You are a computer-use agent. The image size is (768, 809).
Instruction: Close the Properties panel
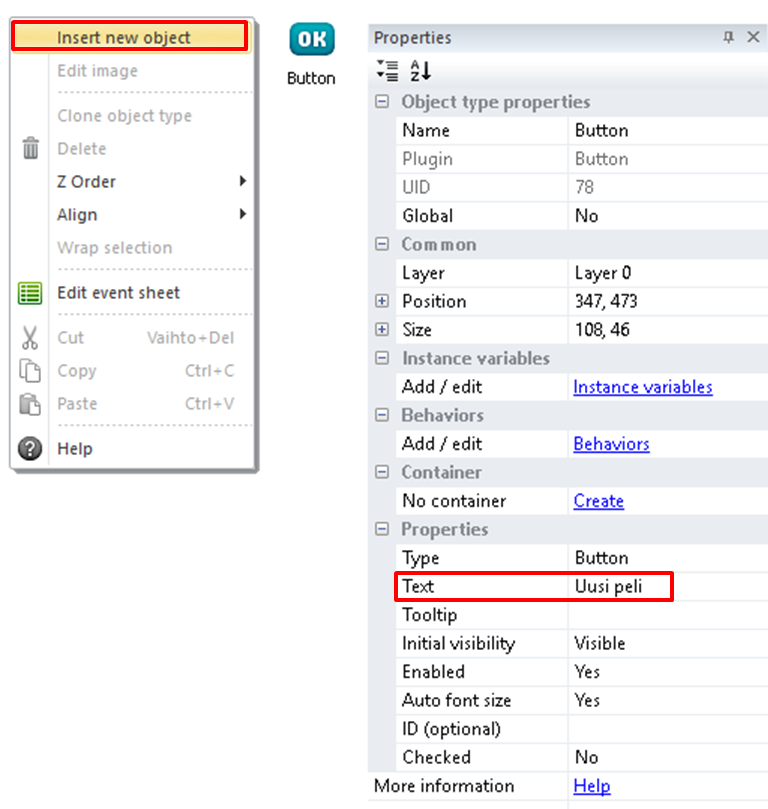753,37
